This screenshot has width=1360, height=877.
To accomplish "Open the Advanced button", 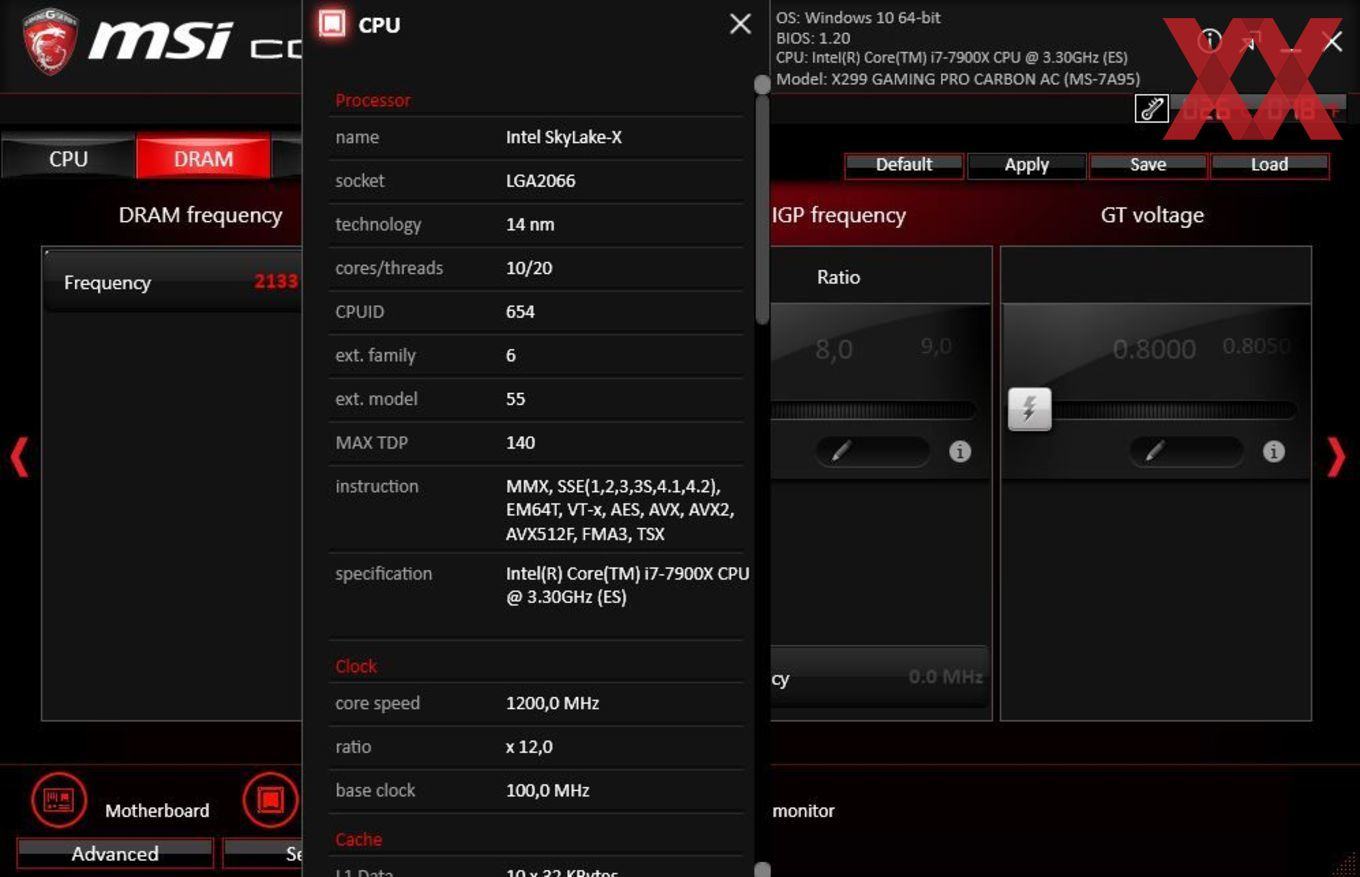I will pos(115,853).
